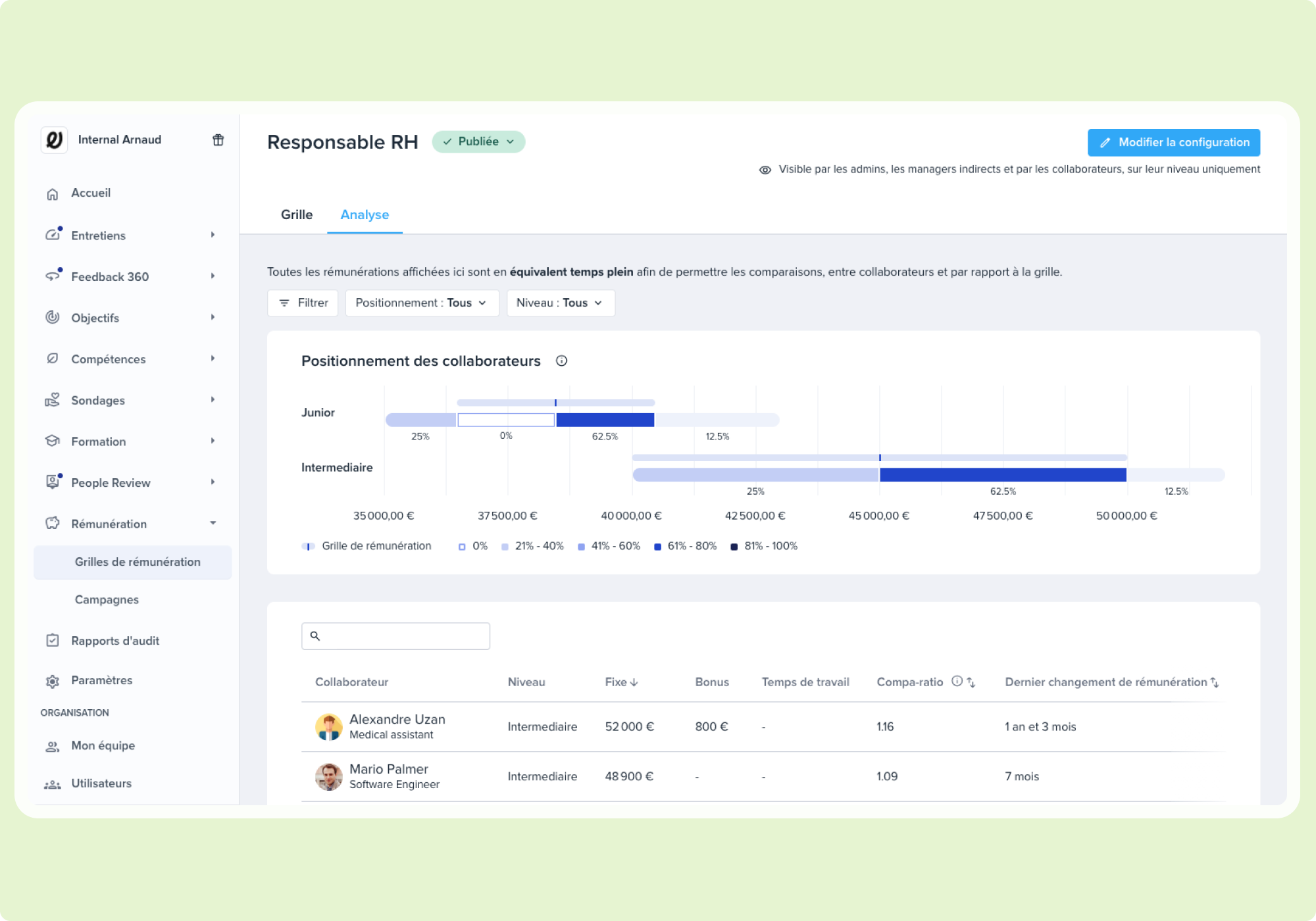Toggle Fixe column sort arrow
Screen dimensions: 1316x921
[x=634, y=682]
